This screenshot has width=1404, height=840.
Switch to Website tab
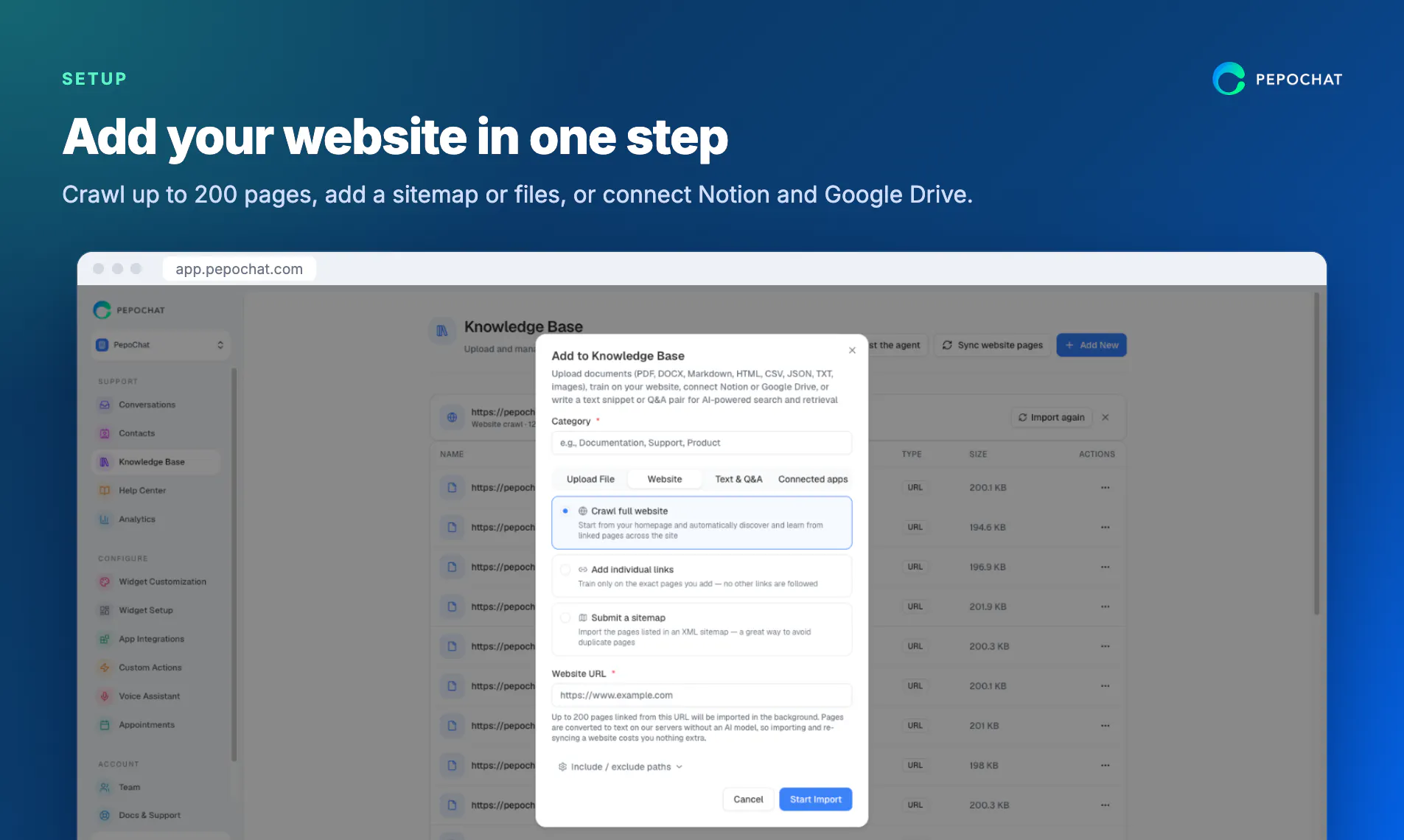click(x=665, y=480)
